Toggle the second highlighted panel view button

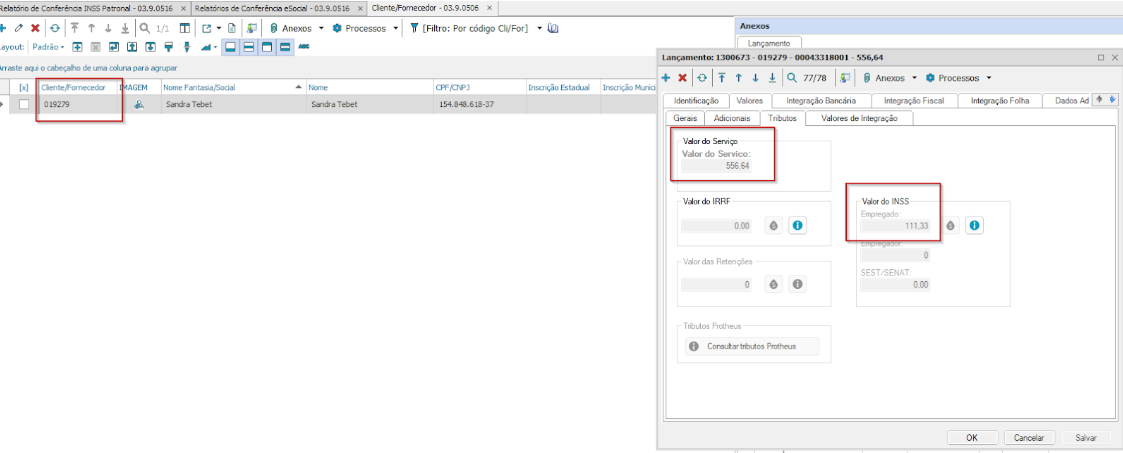tap(249, 47)
